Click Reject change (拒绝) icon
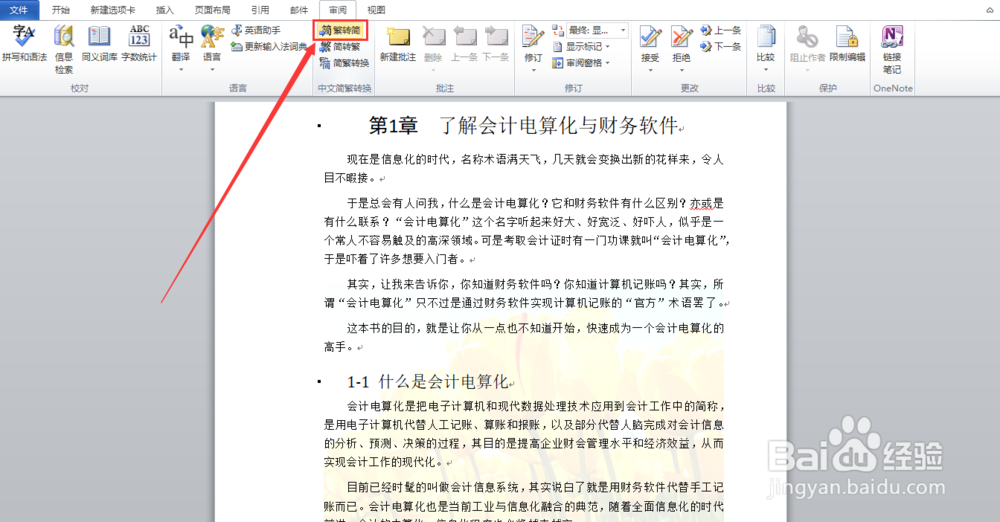This screenshot has width=1000, height=522. 681,37
